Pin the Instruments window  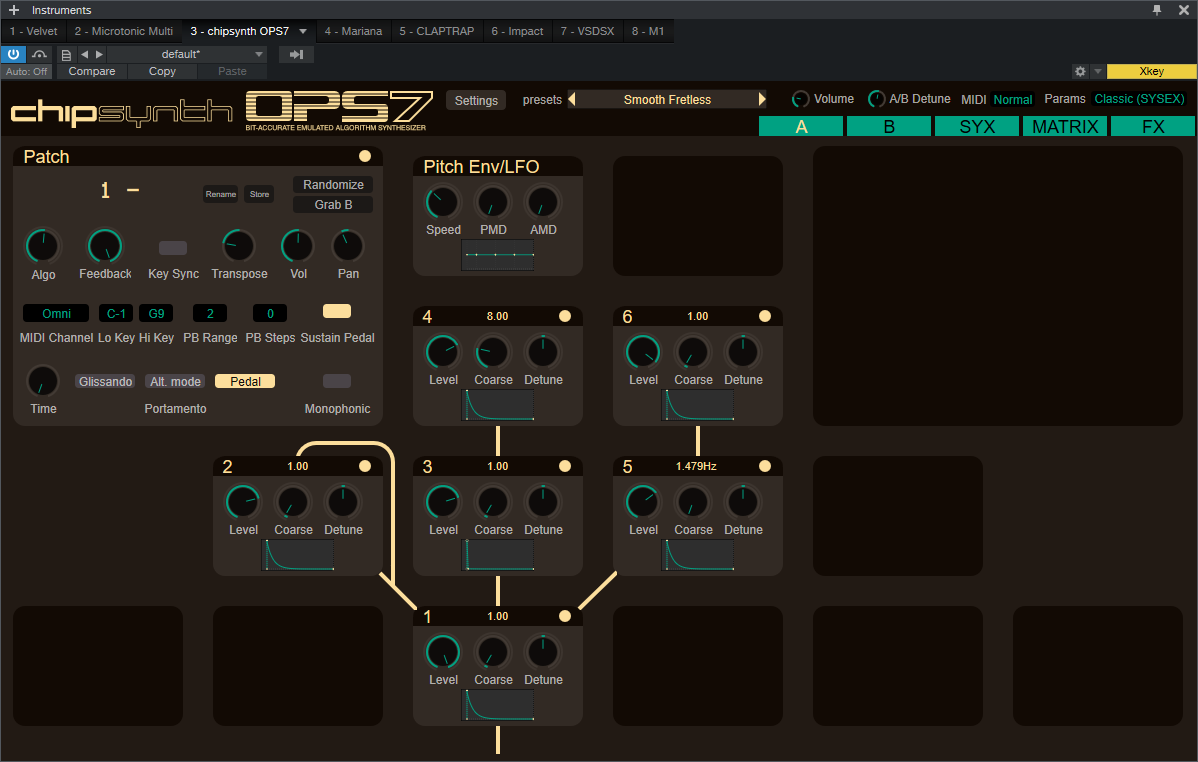(1157, 10)
